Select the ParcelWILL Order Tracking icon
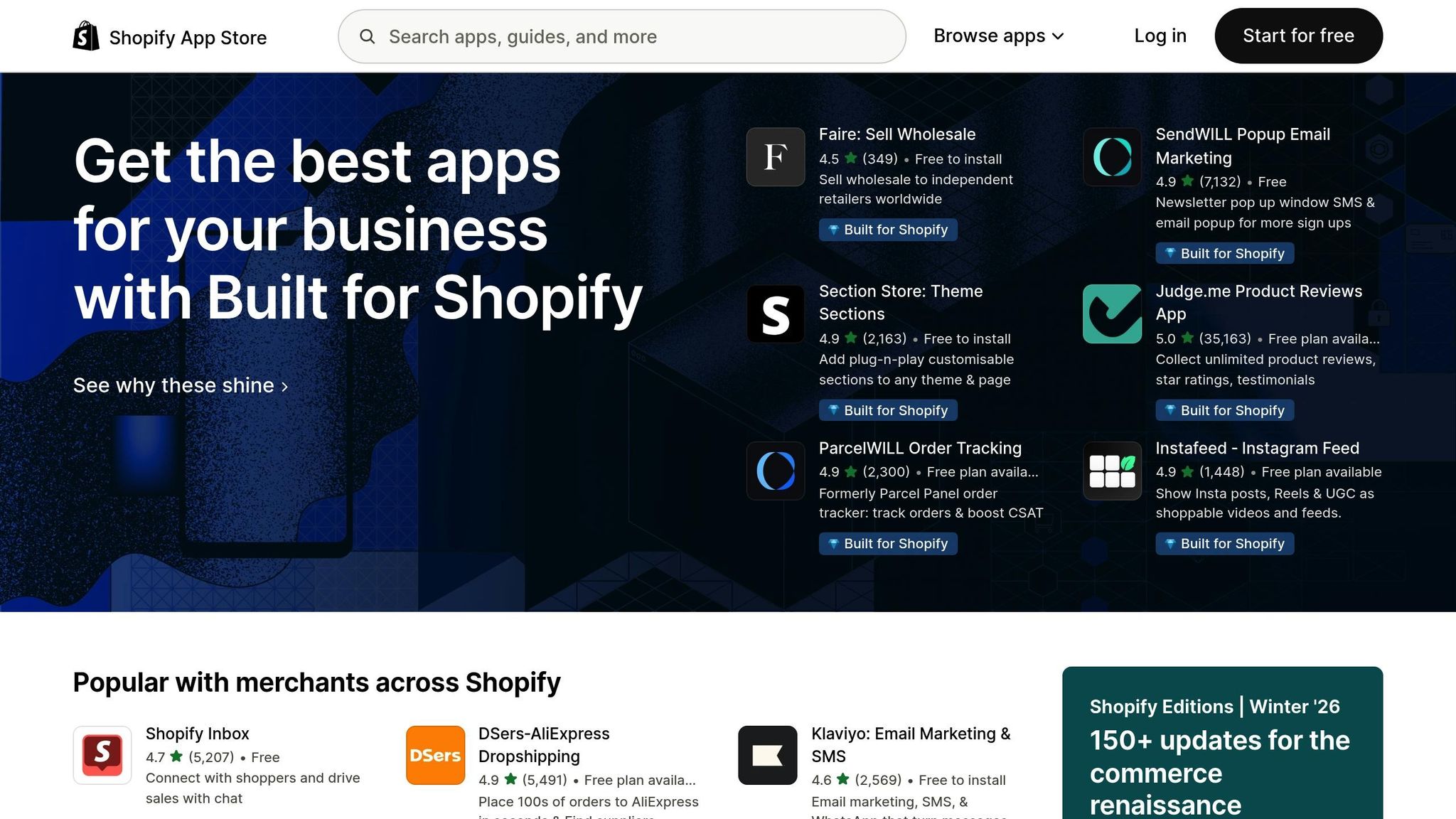 click(x=775, y=471)
